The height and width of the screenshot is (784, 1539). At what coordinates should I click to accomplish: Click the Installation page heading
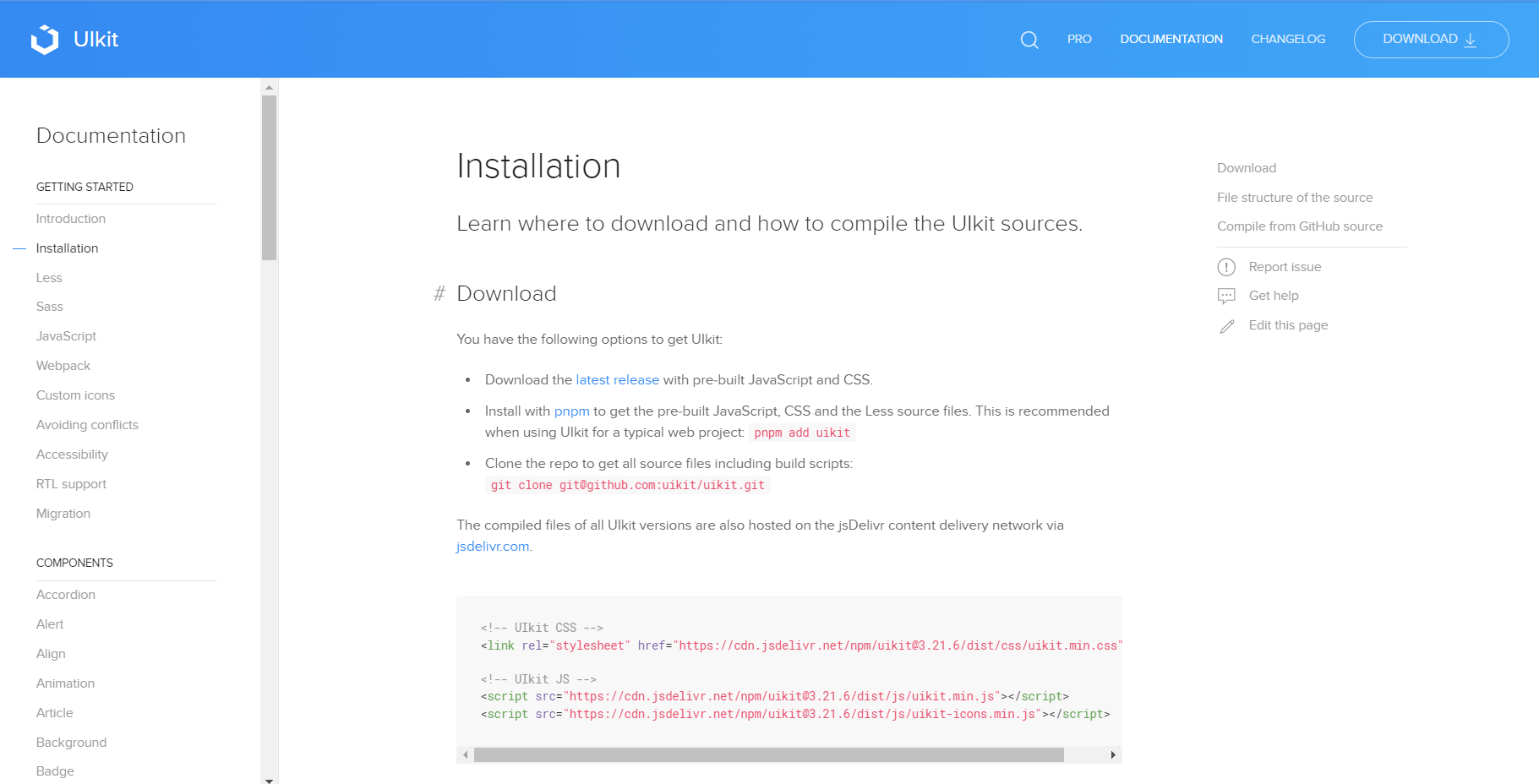click(x=538, y=166)
